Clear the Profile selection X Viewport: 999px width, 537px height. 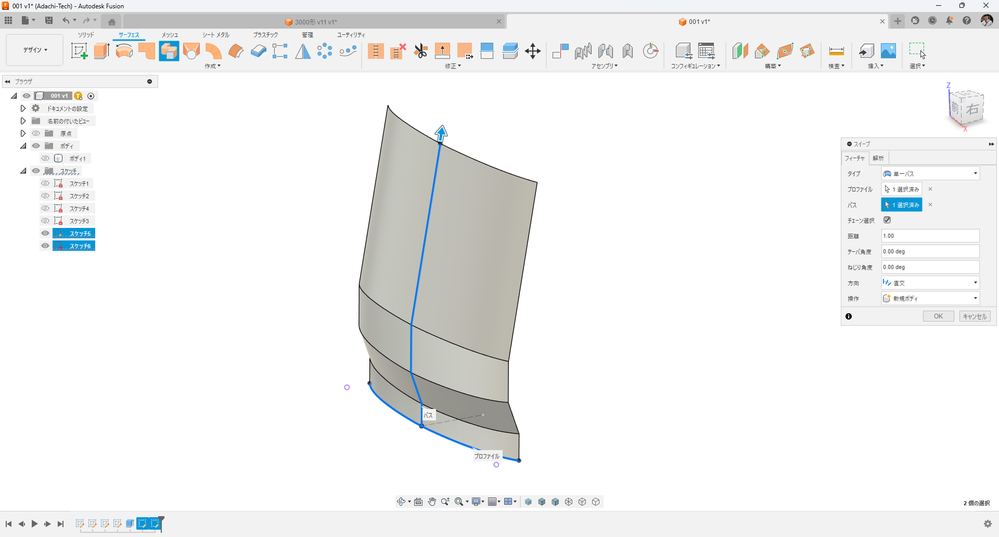pyautogui.click(x=930, y=189)
